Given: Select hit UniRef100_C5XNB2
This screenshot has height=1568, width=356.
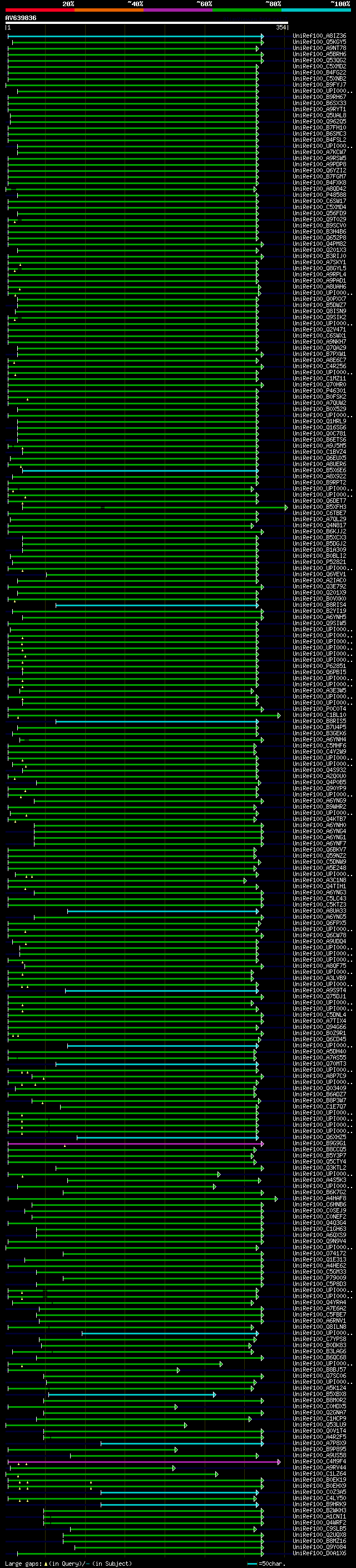Looking at the screenshot, I should coord(319,78).
